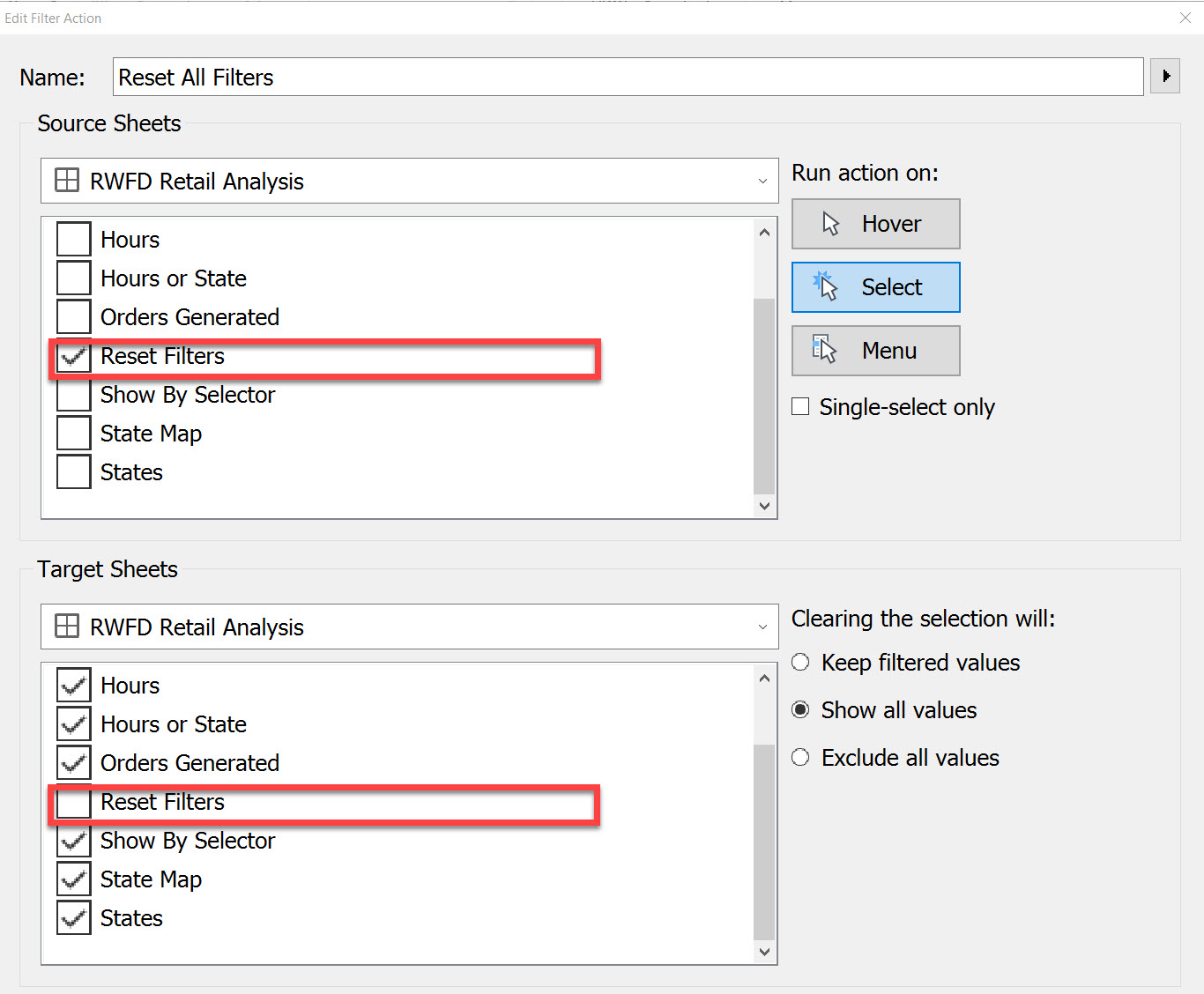Close the Edit Filter Action dialog
The height and width of the screenshot is (994, 1204).
pos(1185,18)
